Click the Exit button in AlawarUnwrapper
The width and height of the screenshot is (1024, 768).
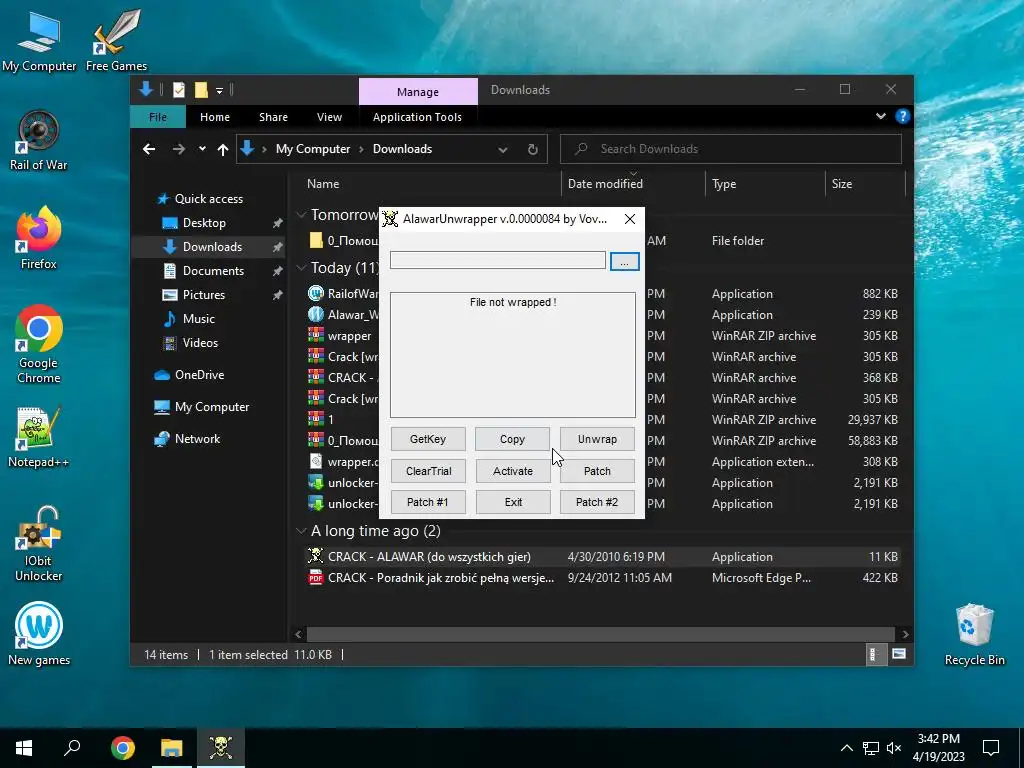pos(513,502)
